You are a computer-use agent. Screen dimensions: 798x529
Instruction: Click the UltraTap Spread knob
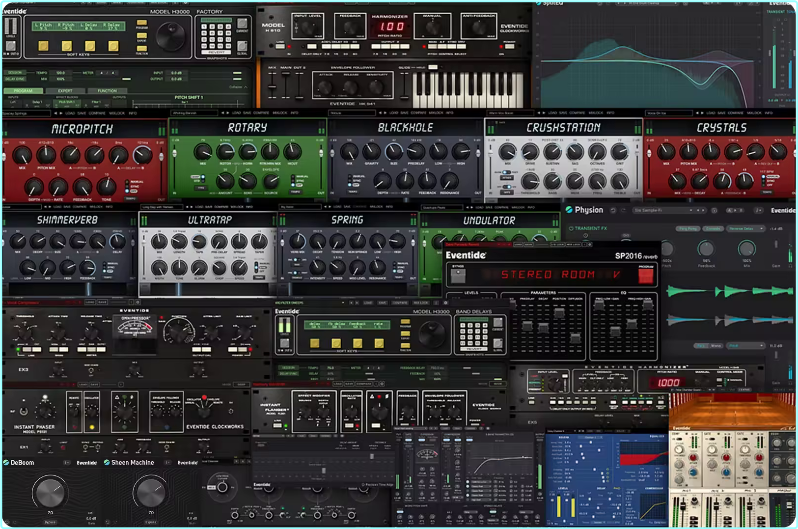239,242
